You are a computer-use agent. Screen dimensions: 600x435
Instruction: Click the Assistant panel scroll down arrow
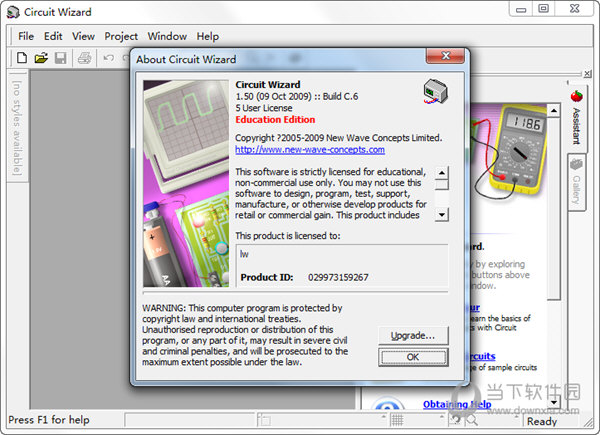tap(554, 402)
